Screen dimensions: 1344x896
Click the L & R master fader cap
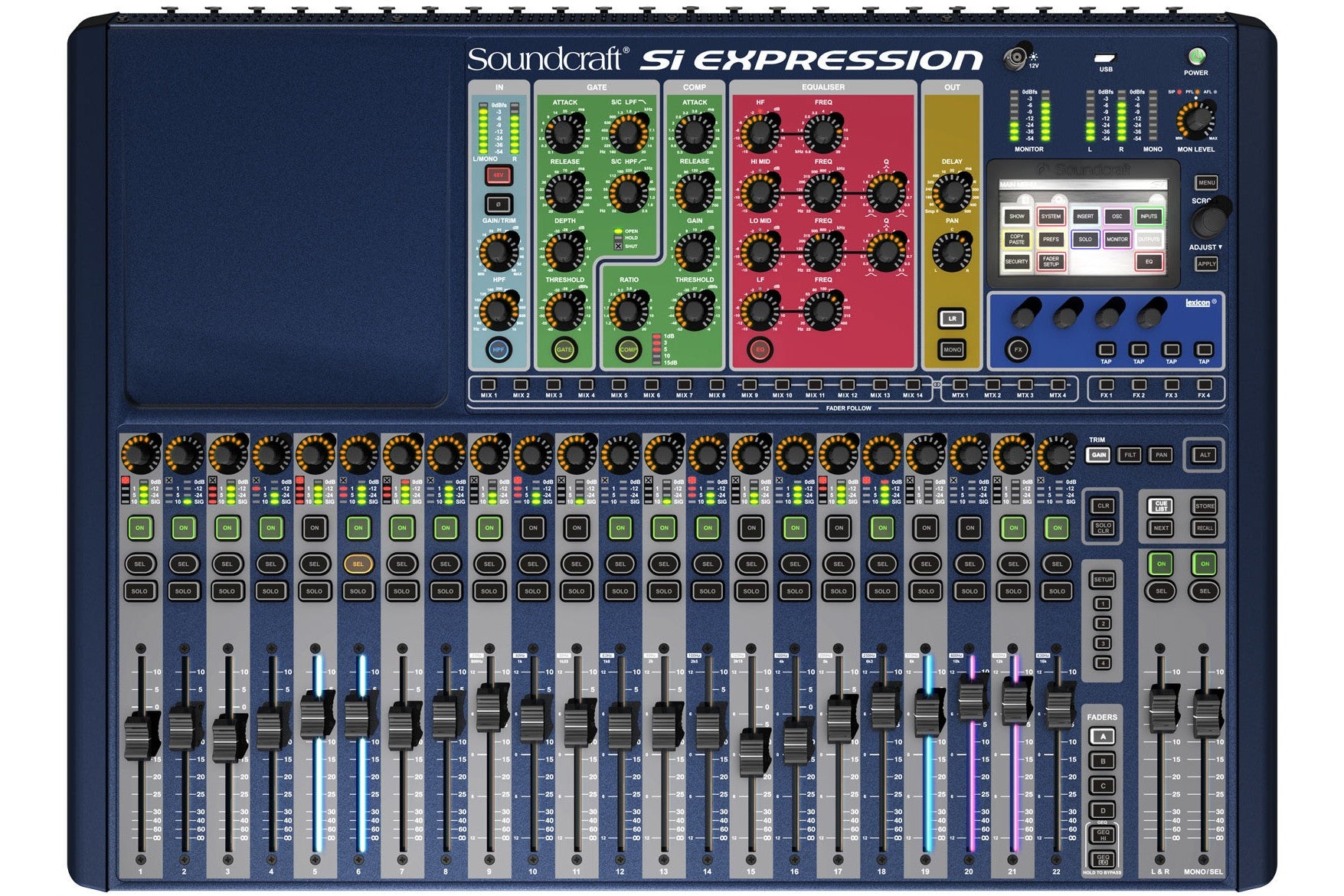click(x=1163, y=711)
